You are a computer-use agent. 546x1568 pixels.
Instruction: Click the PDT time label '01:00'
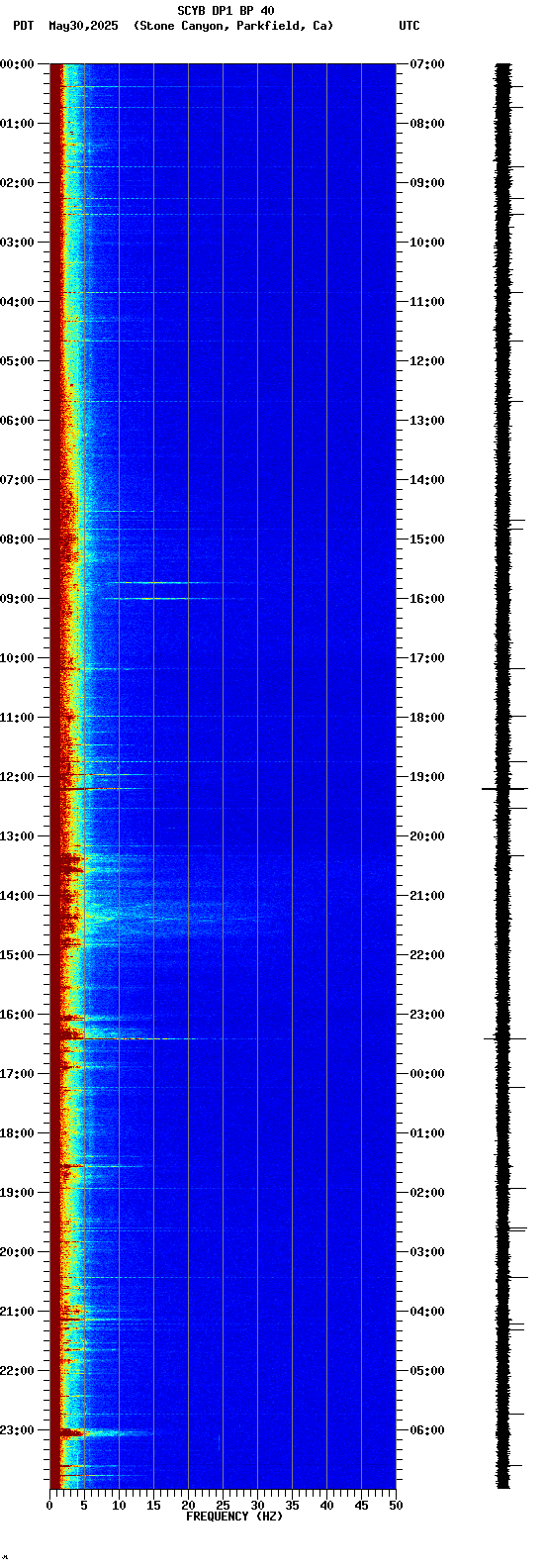(x=17, y=124)
